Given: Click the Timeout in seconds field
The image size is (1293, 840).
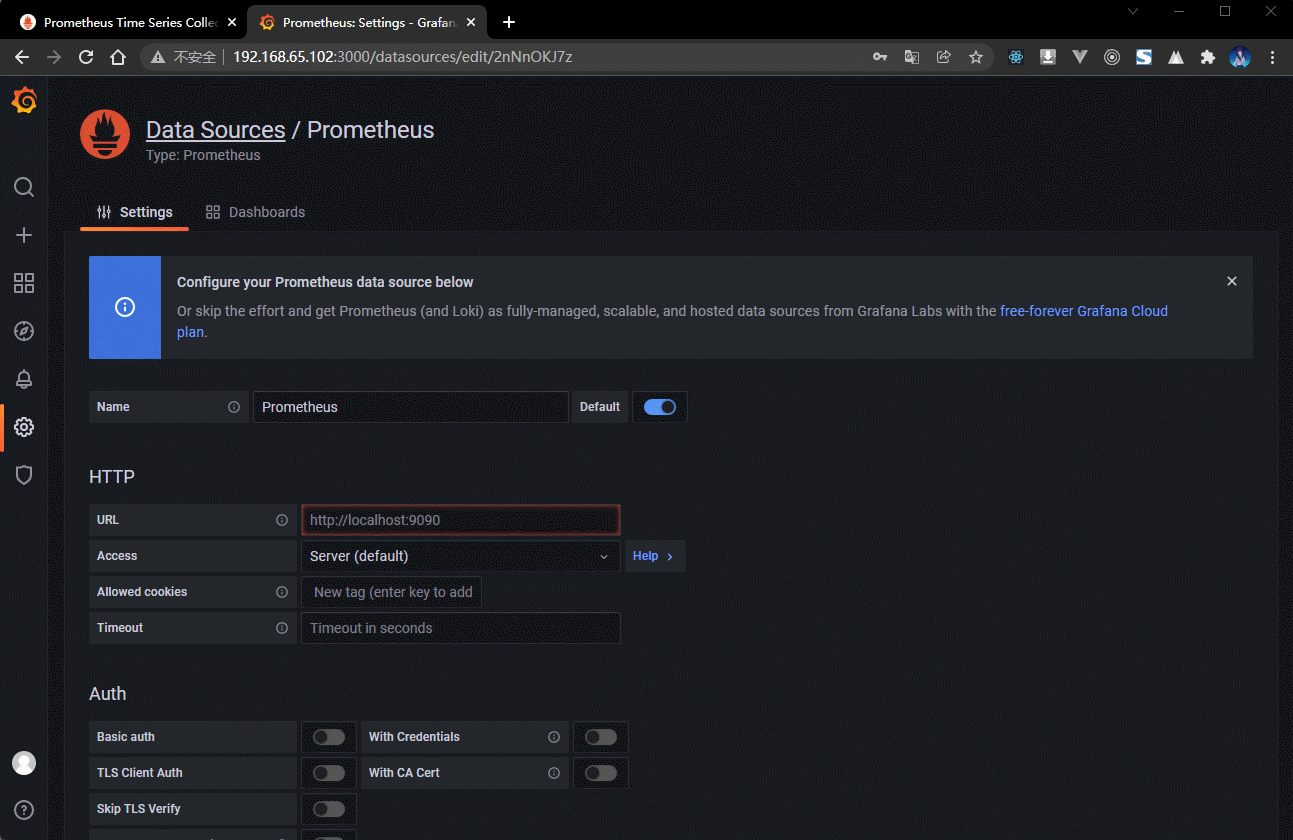Looking at the screenshot, I should pos(461,628).
